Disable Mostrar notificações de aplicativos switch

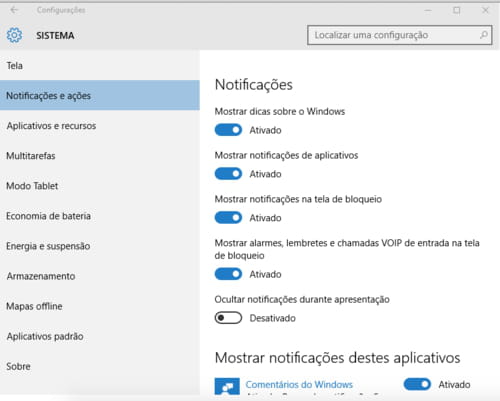228,174
